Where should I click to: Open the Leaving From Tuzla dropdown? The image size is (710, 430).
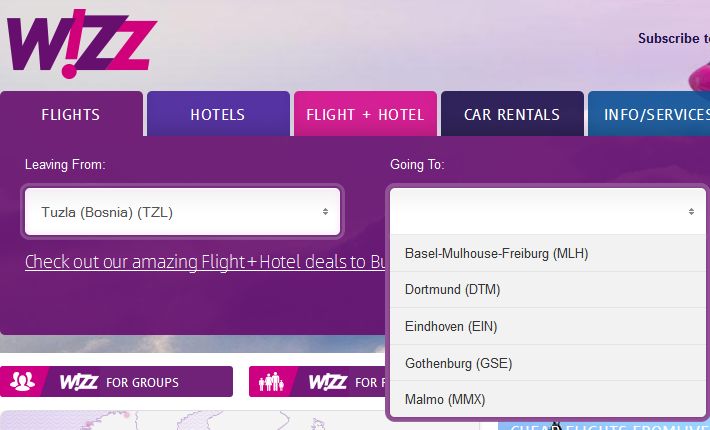pos(182,211)
